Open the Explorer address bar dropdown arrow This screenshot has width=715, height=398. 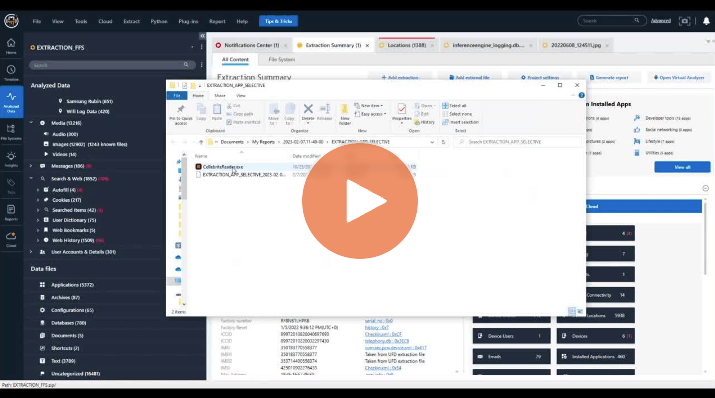tap(432, 142)
